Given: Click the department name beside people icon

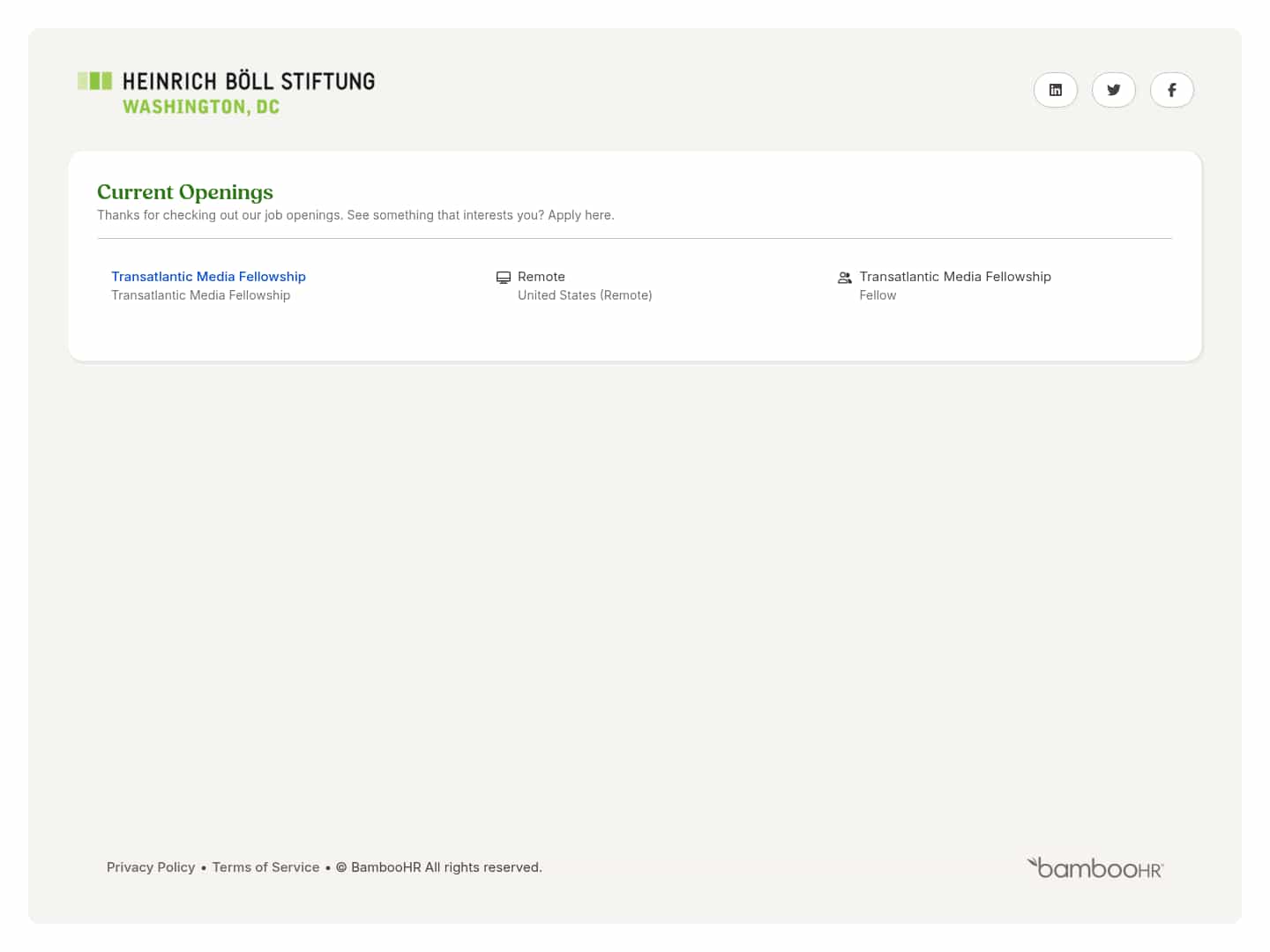Looking at the screenshot, I should click(955, 277).
